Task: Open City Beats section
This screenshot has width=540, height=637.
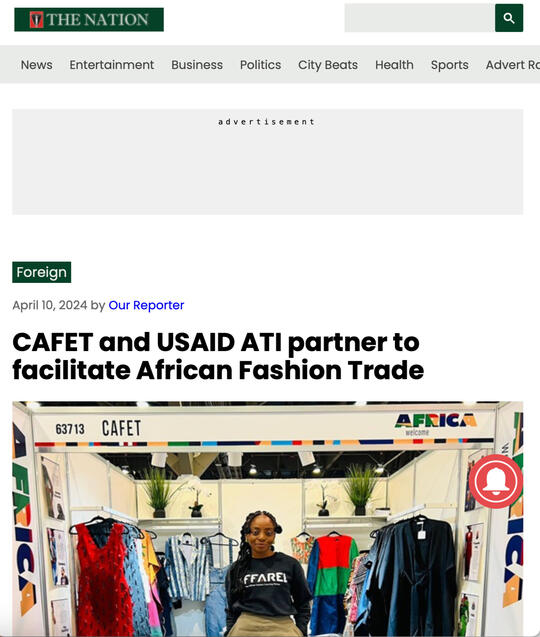Action: point(328,65)
